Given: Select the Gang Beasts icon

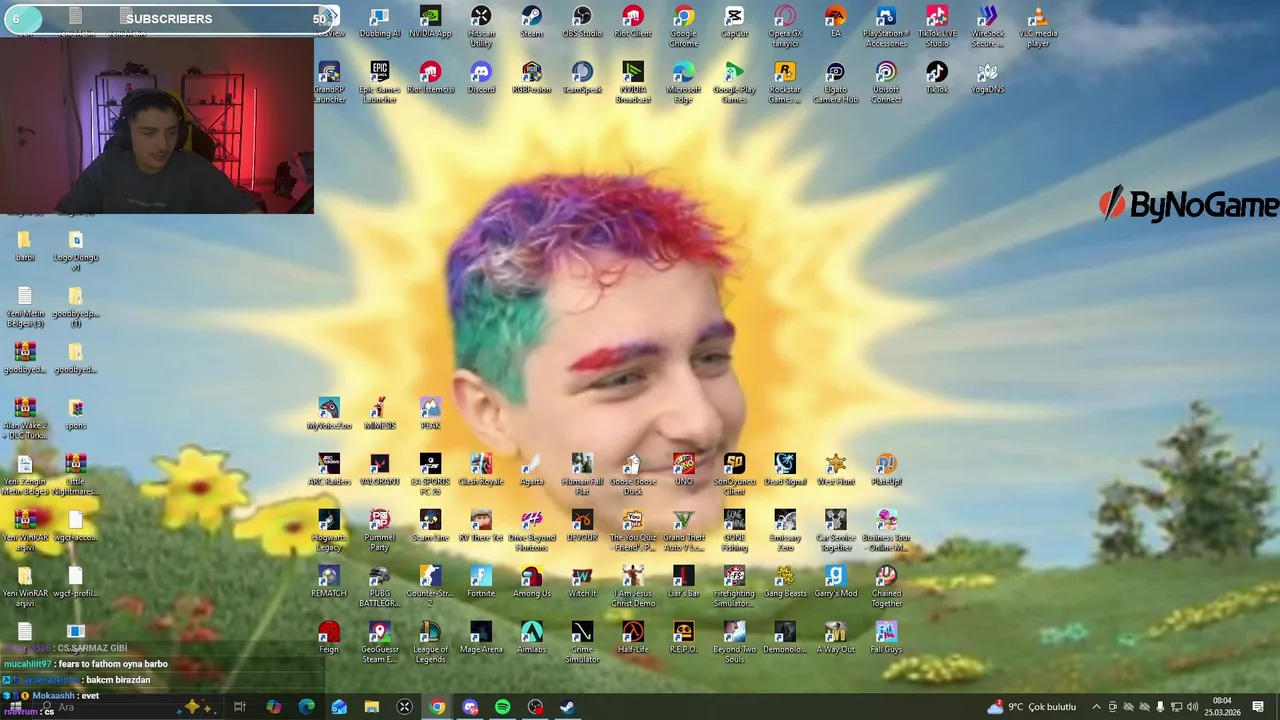Looking at the screenshot, I should 785,582.
